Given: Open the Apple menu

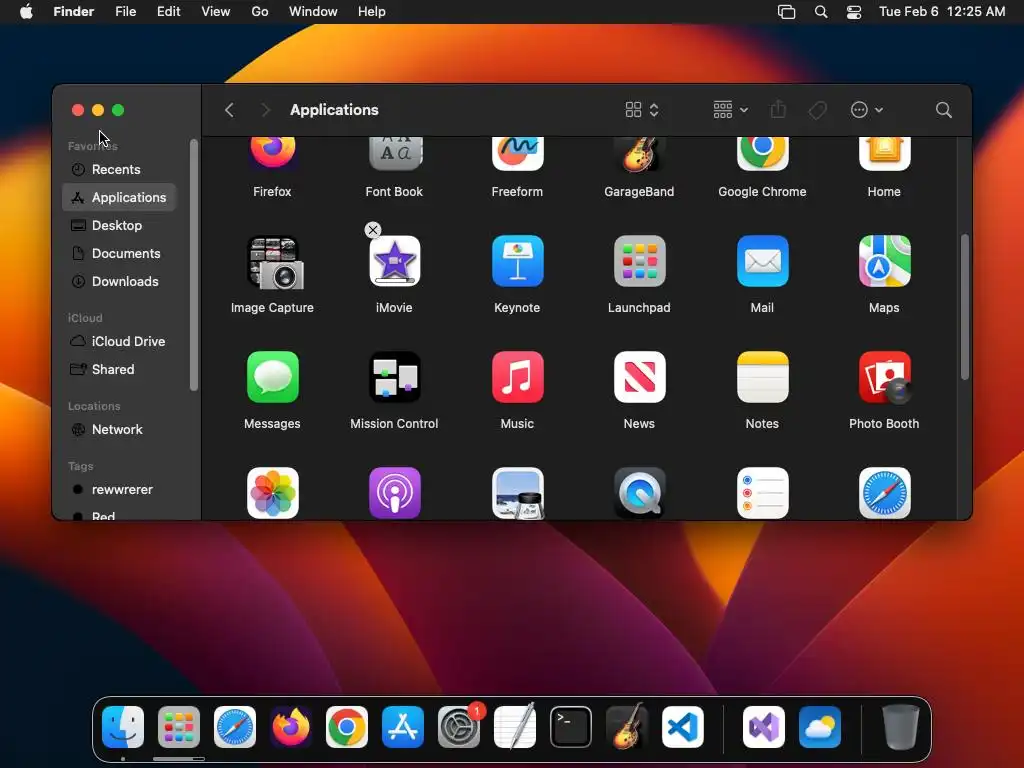Looking at the screenshot, I should click(x=26, y=12).
